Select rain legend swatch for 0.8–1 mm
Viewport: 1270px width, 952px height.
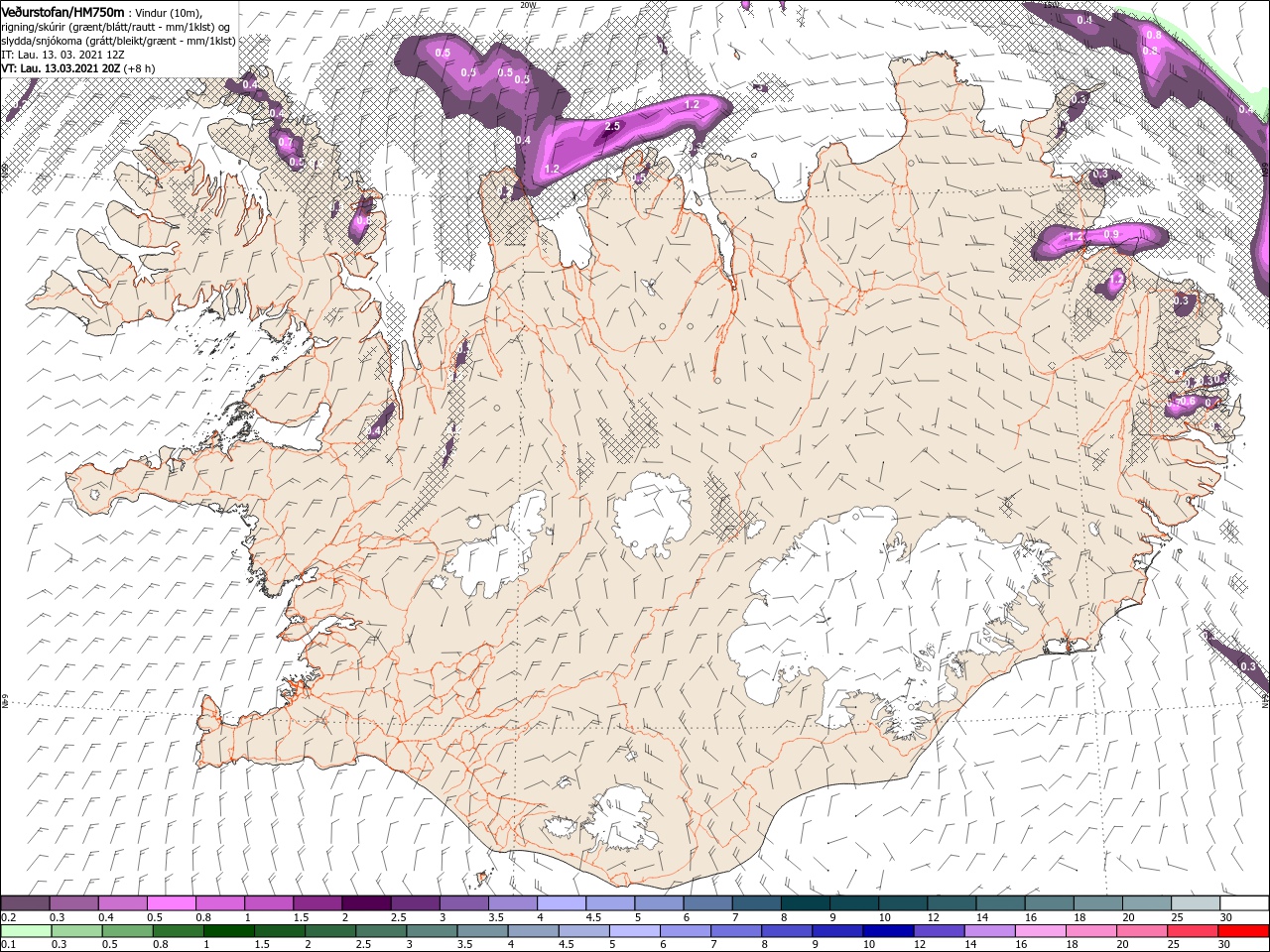pyautogui.click(x=178, y=932)
